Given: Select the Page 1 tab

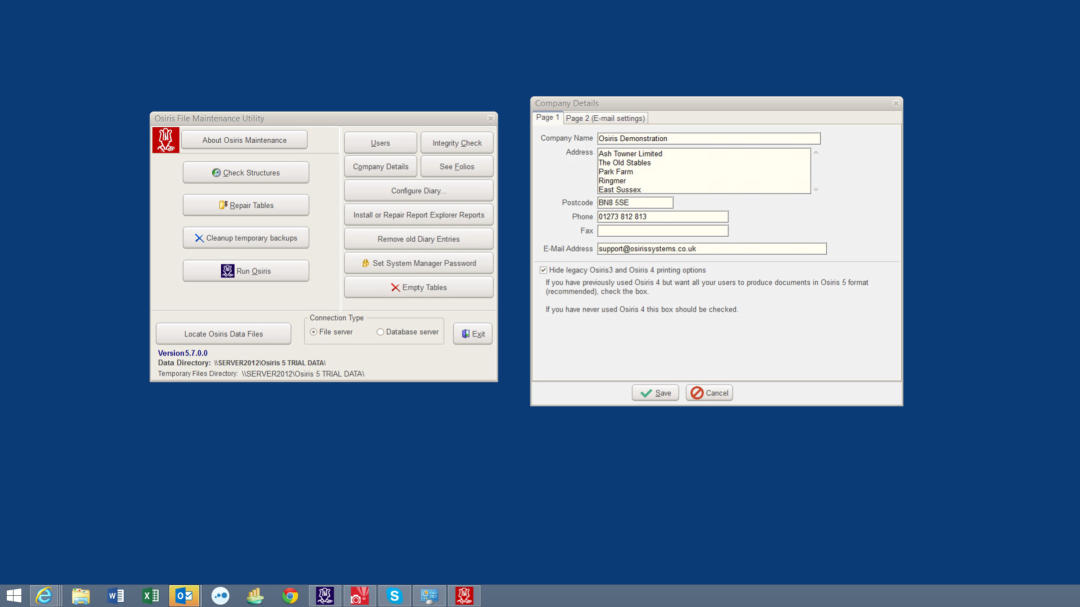Looking at the screenshot, I should tap(547, 118).
